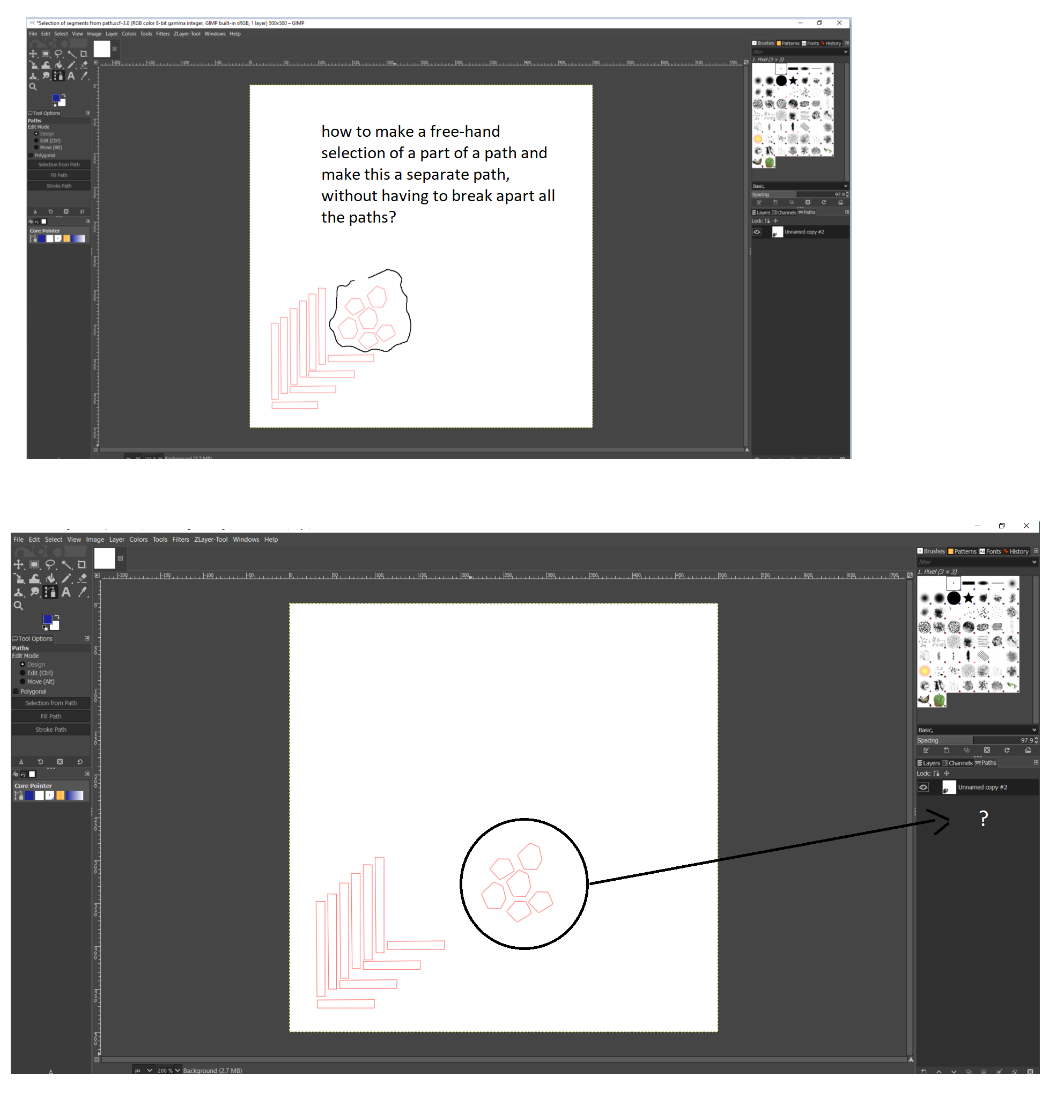Activate Zoom magnifier tool in lower toolbox

click(x=18, y=606)
